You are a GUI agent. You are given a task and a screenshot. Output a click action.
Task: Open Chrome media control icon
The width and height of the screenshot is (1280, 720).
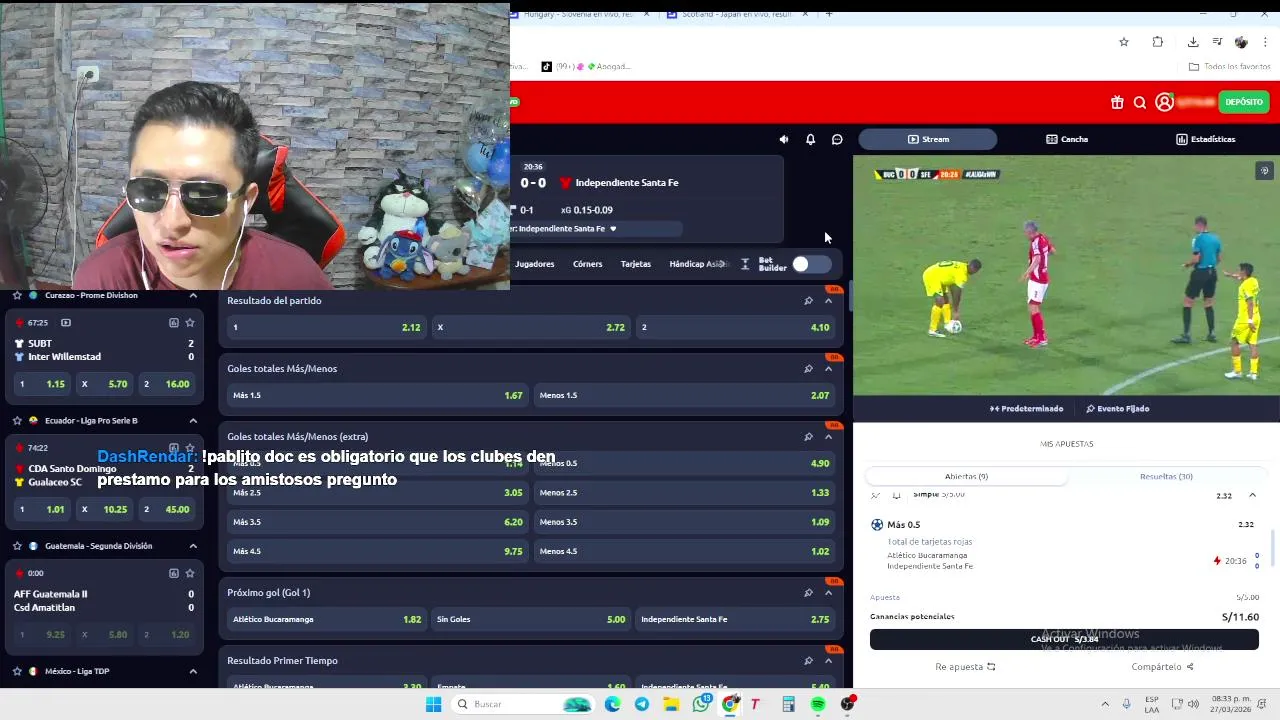click(1217, 42)
